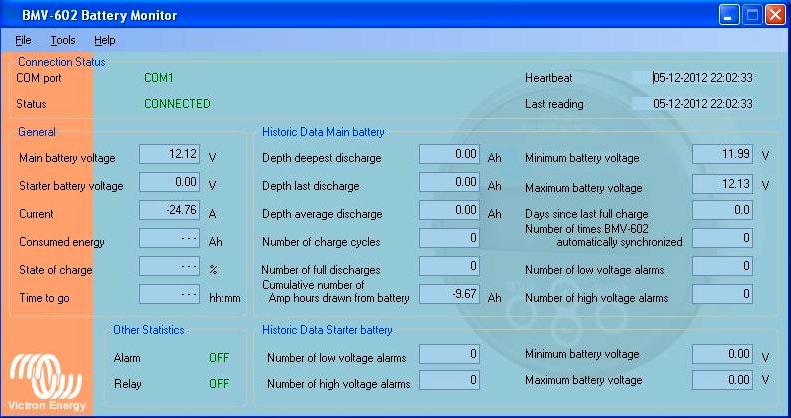Click the Depth deepest discharge label
Screen dimensions: 791x418
pyautogui.click(x=321, y=158)
